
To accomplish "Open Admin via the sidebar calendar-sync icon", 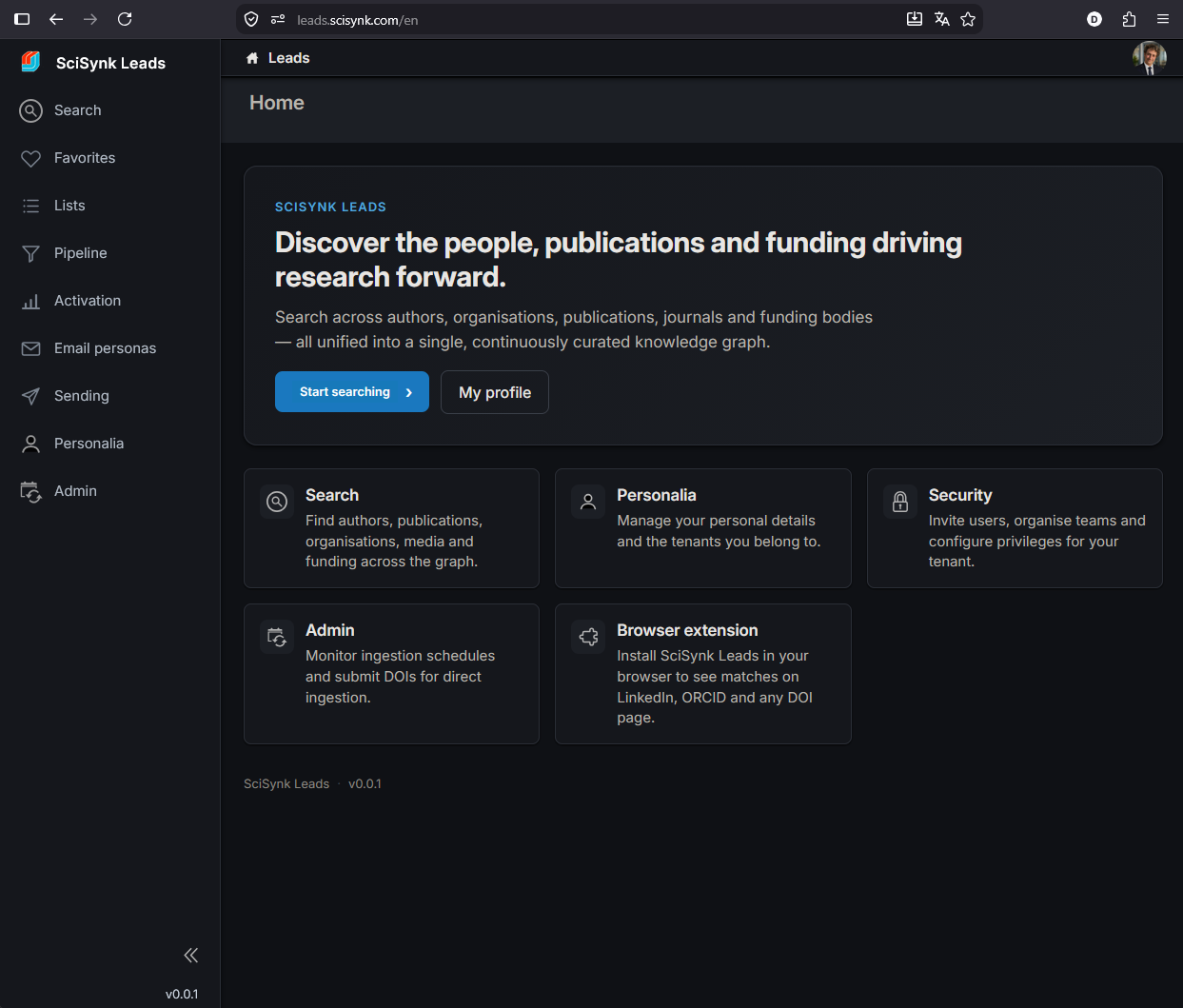I will tap(31, 491).
